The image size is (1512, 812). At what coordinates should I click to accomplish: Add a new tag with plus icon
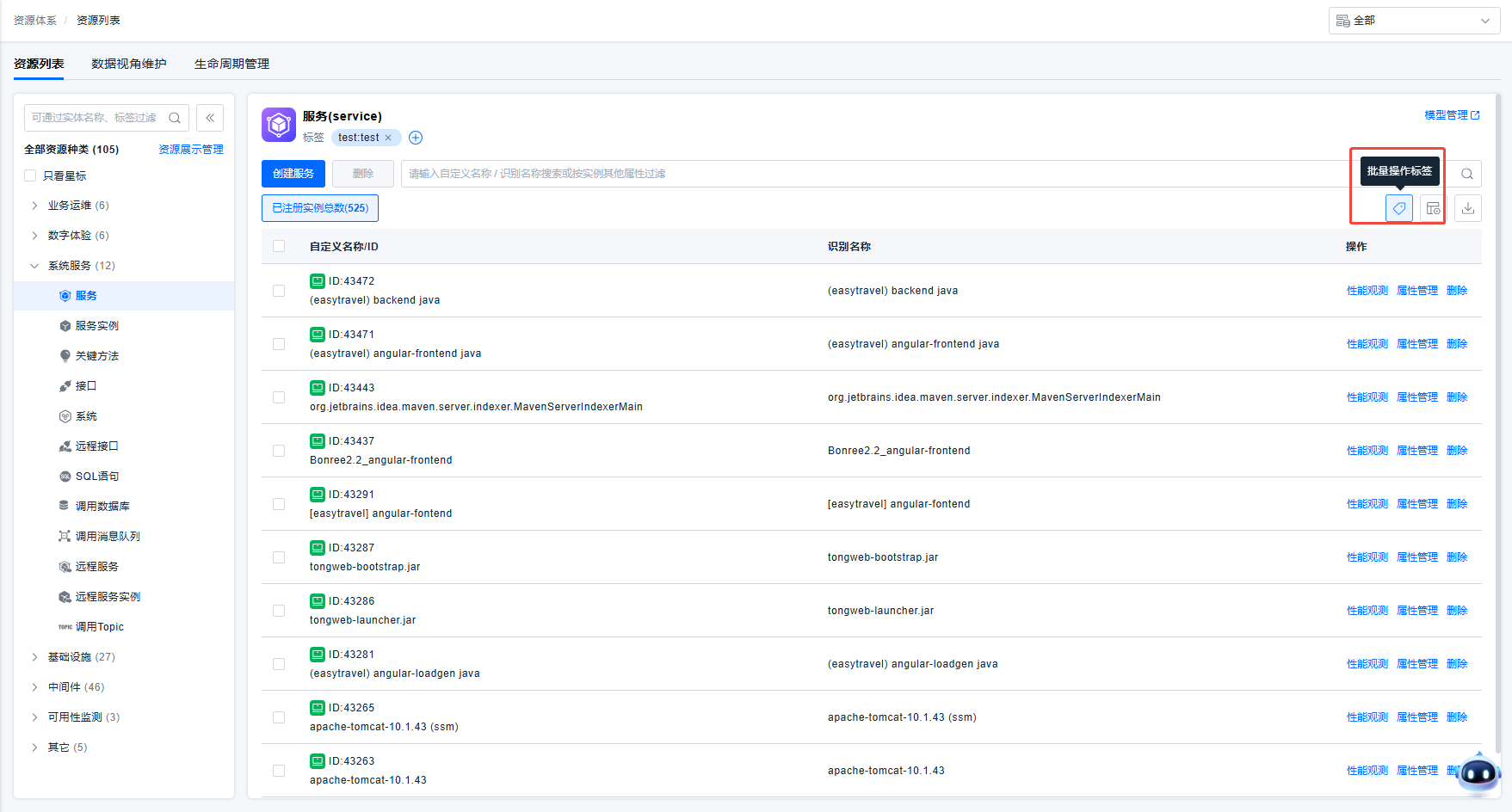pos(416,138)
